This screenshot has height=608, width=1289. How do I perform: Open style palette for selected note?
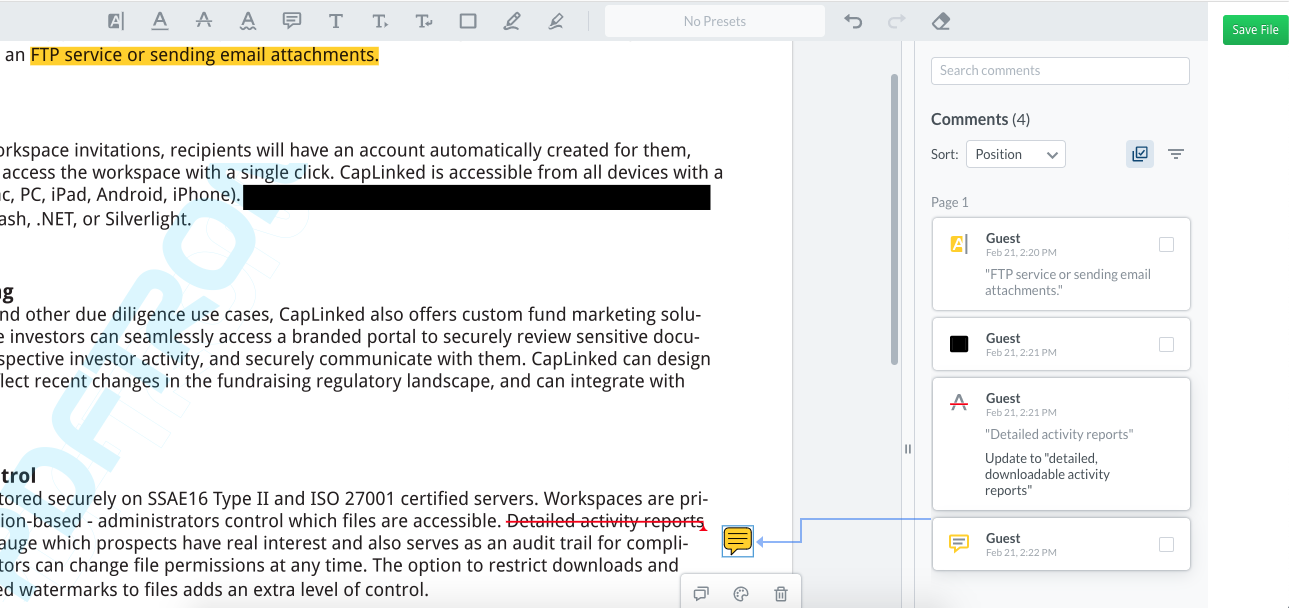(x=741, y=594)
